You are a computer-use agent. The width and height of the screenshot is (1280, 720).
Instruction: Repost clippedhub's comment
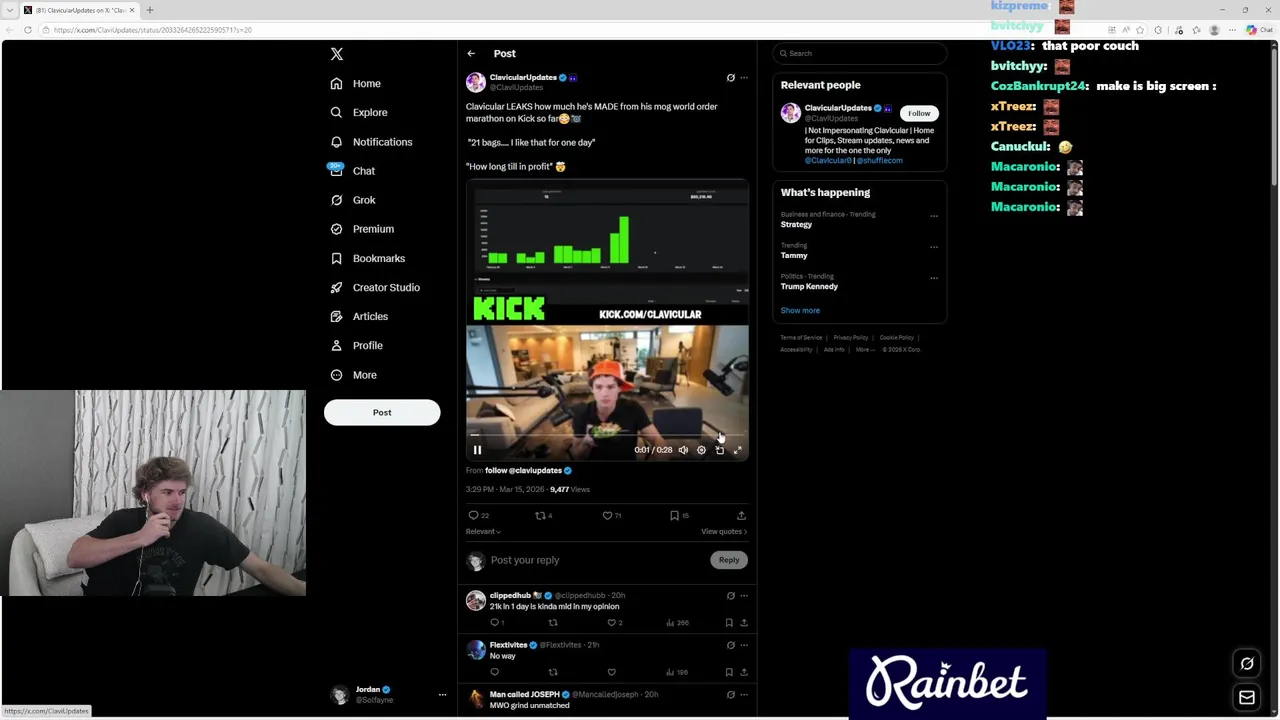552,623
